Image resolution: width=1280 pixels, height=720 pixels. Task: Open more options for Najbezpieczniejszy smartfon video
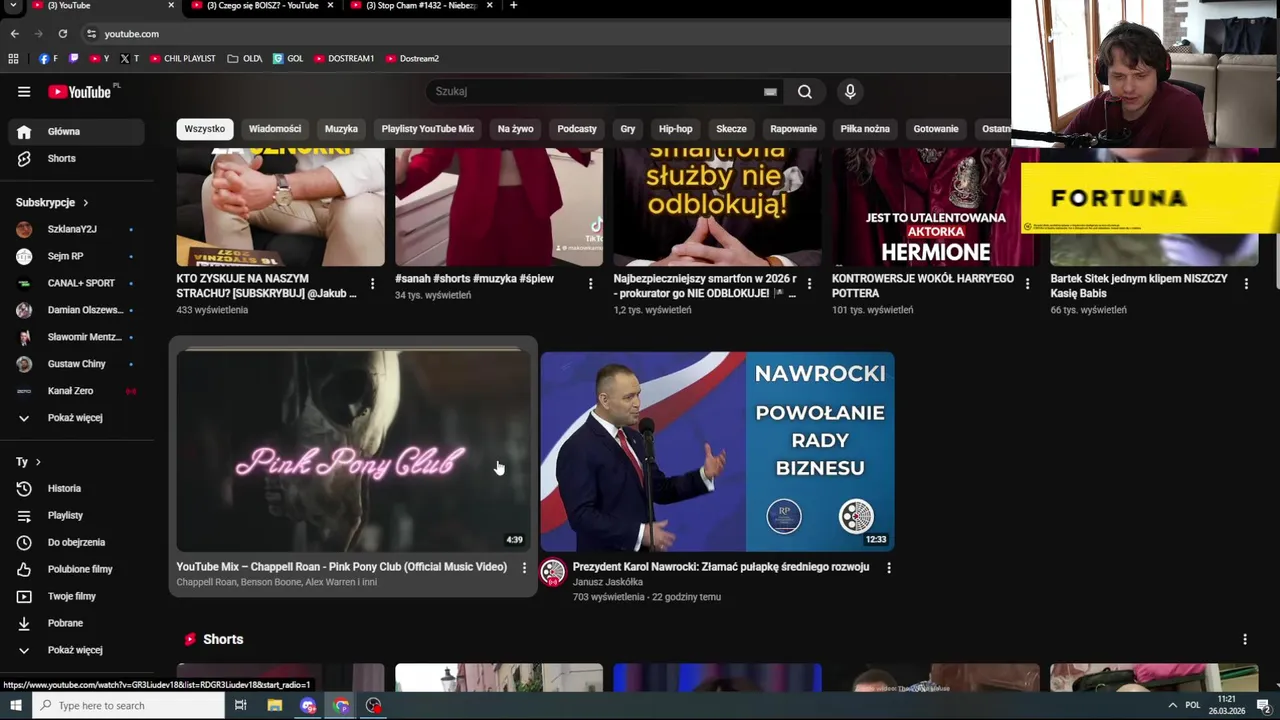click(x=808, y=284)
